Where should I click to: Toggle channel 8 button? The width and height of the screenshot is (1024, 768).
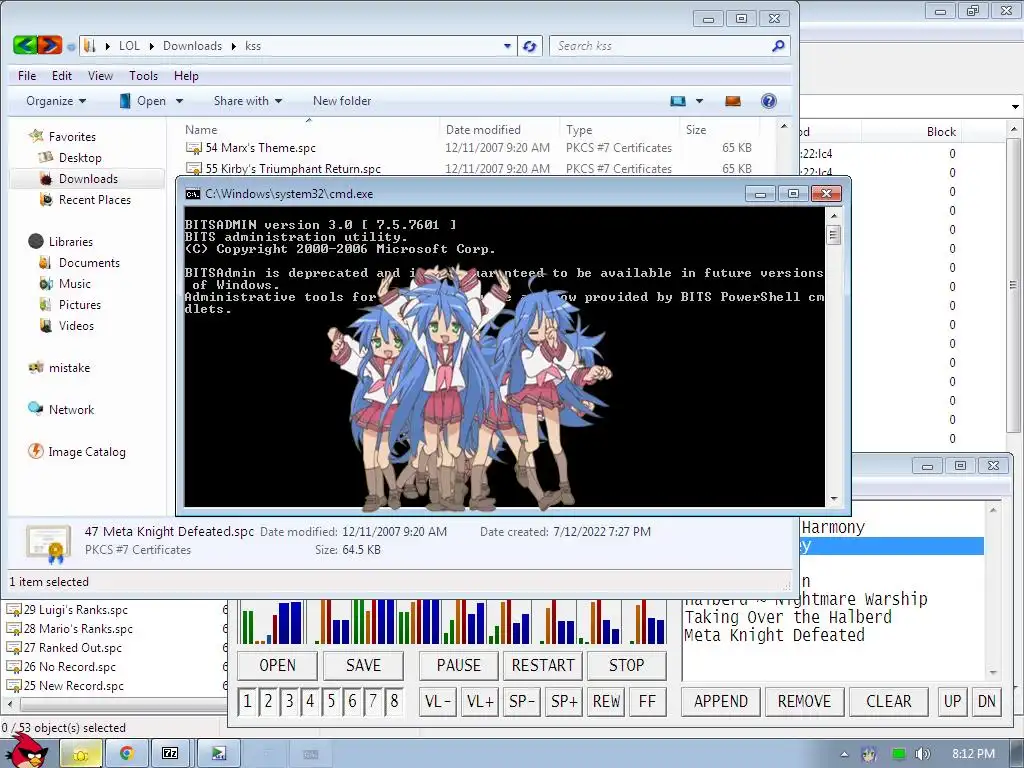pos(394,701)
